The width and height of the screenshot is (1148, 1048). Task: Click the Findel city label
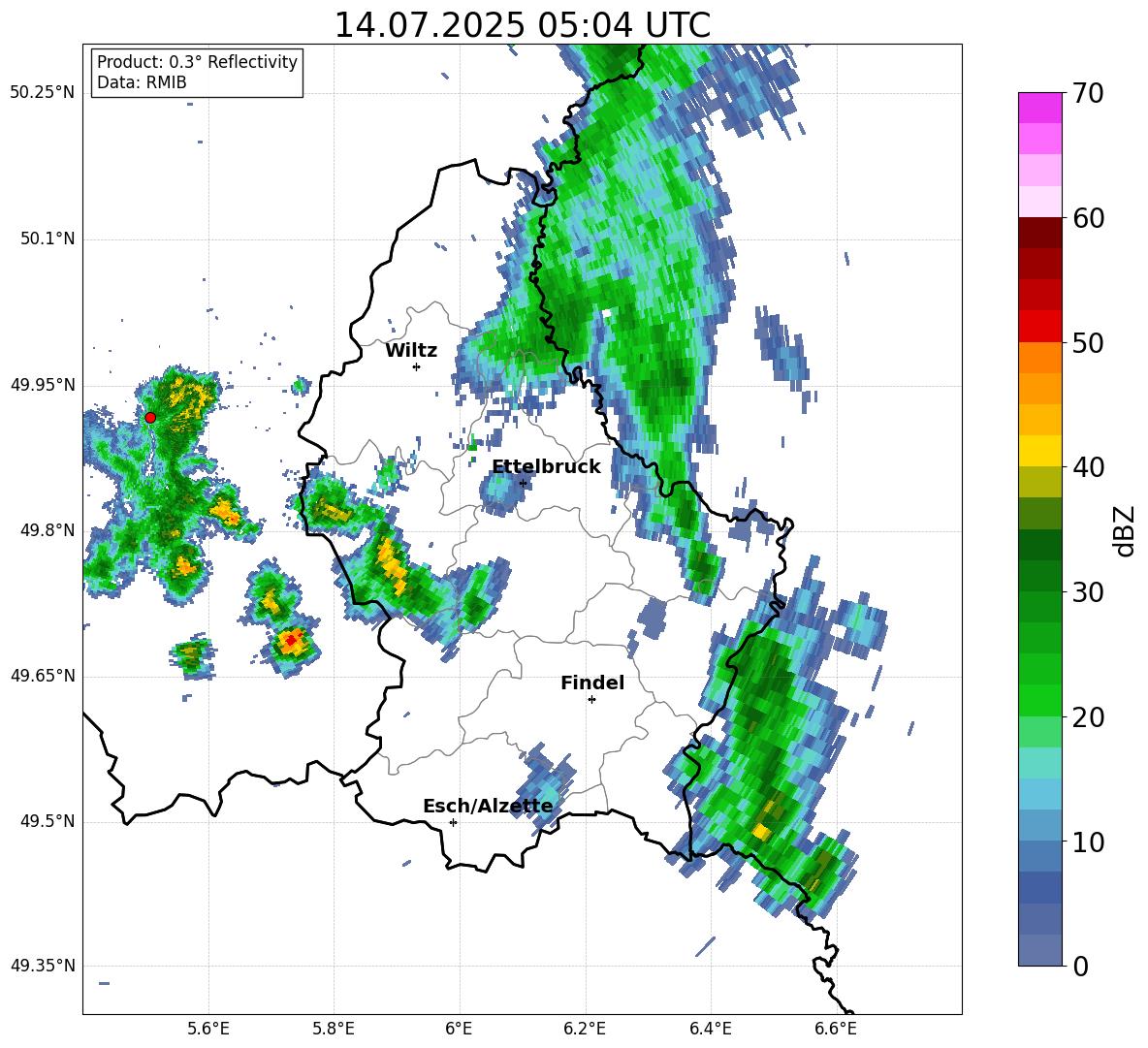click(x=592, y=683)
